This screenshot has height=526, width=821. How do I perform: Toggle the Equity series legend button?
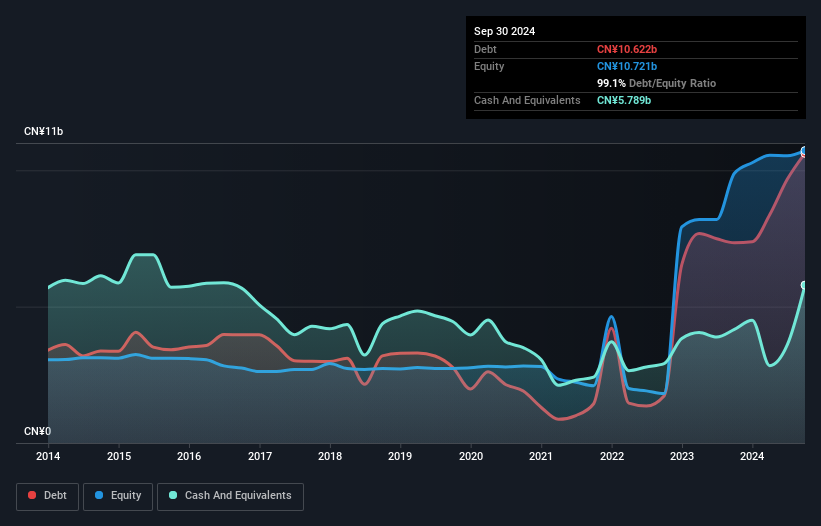[118, 496]
